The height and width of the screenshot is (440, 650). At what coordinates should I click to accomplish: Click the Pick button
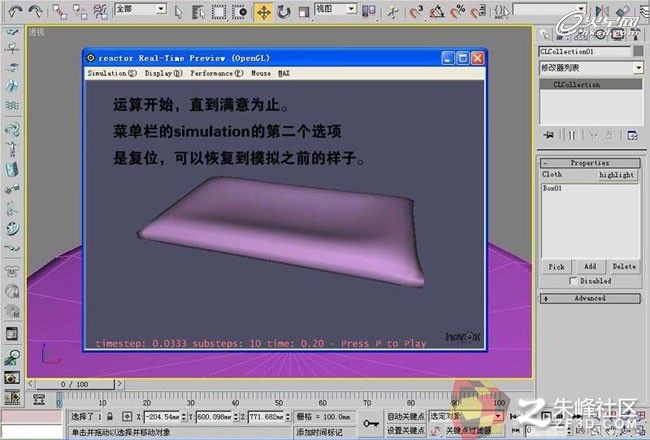[x=556, y=267]
